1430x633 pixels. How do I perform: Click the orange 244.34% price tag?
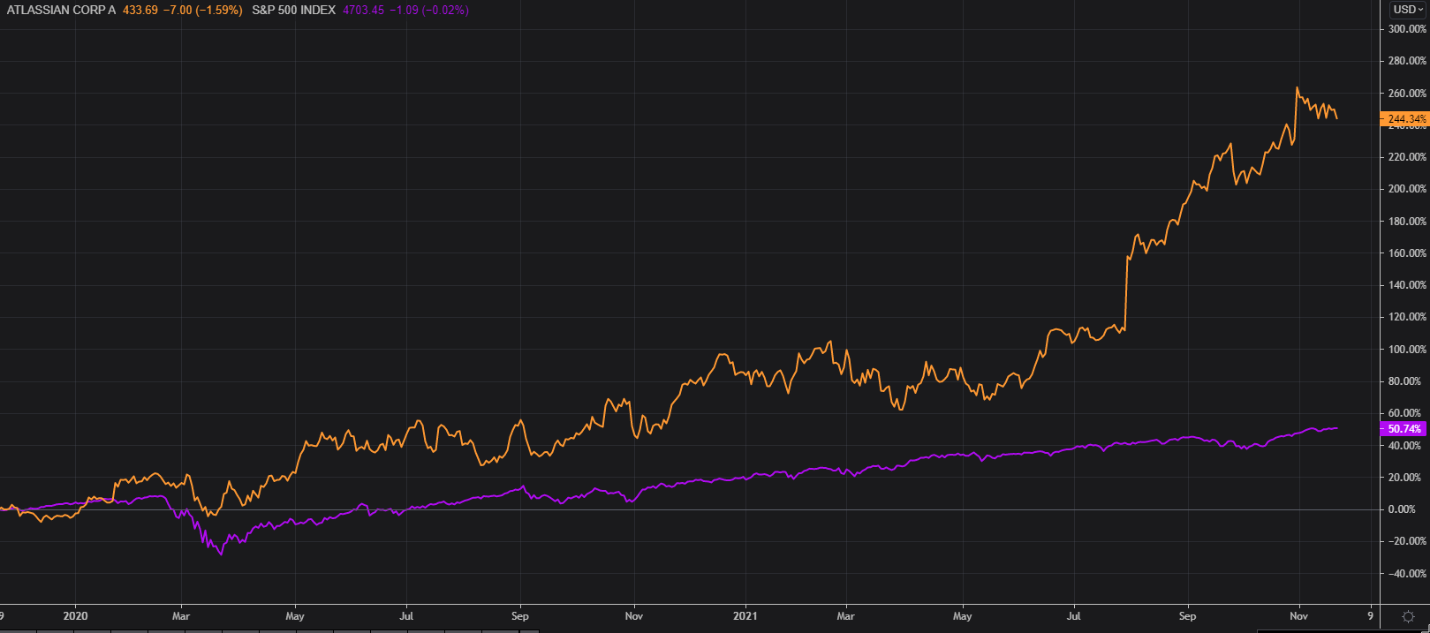[x=1404, y=119]
